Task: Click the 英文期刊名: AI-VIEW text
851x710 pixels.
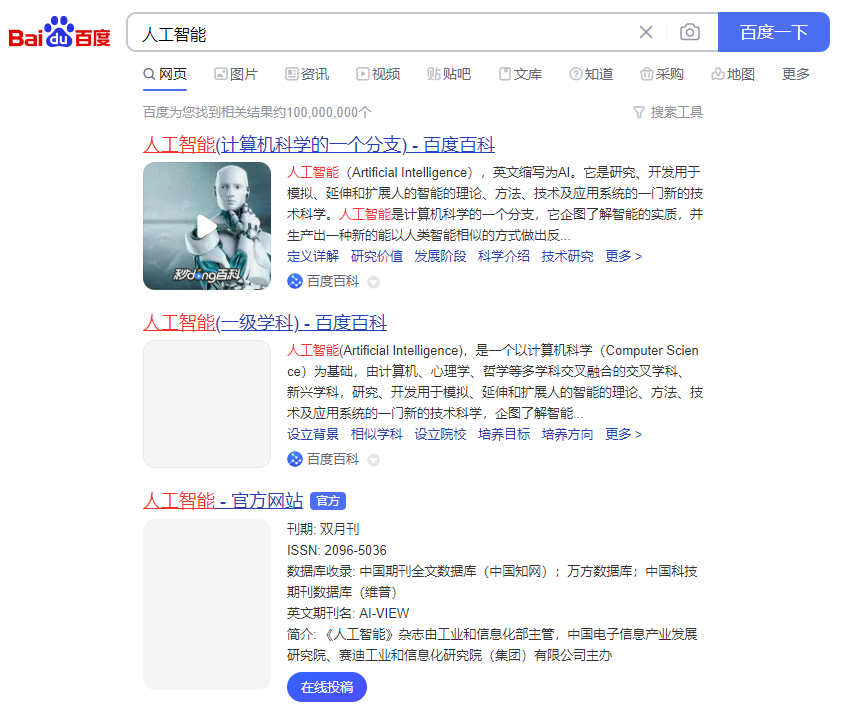Action: pos(348,613)
